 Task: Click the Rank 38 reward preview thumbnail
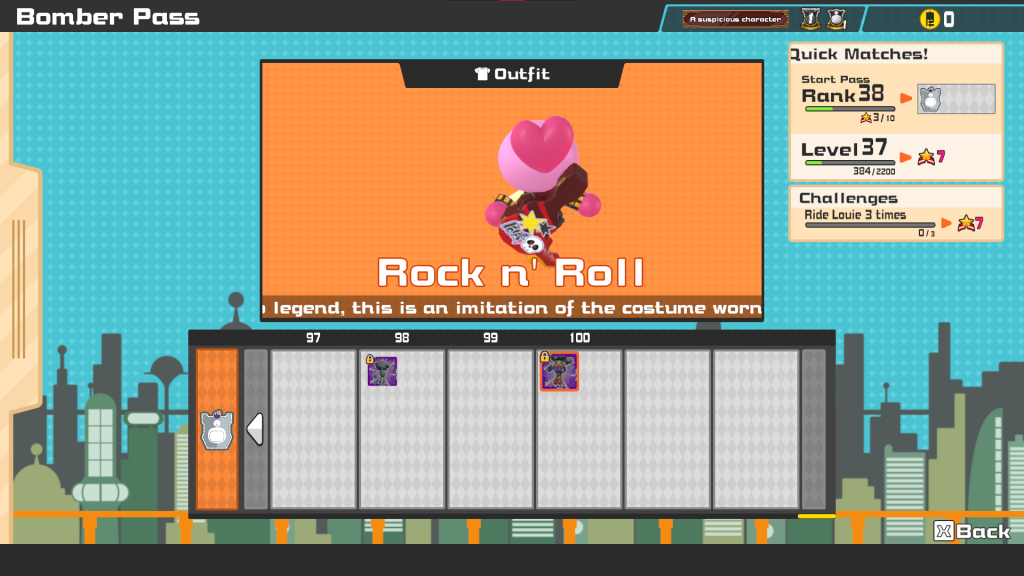(x=956, y=99)
